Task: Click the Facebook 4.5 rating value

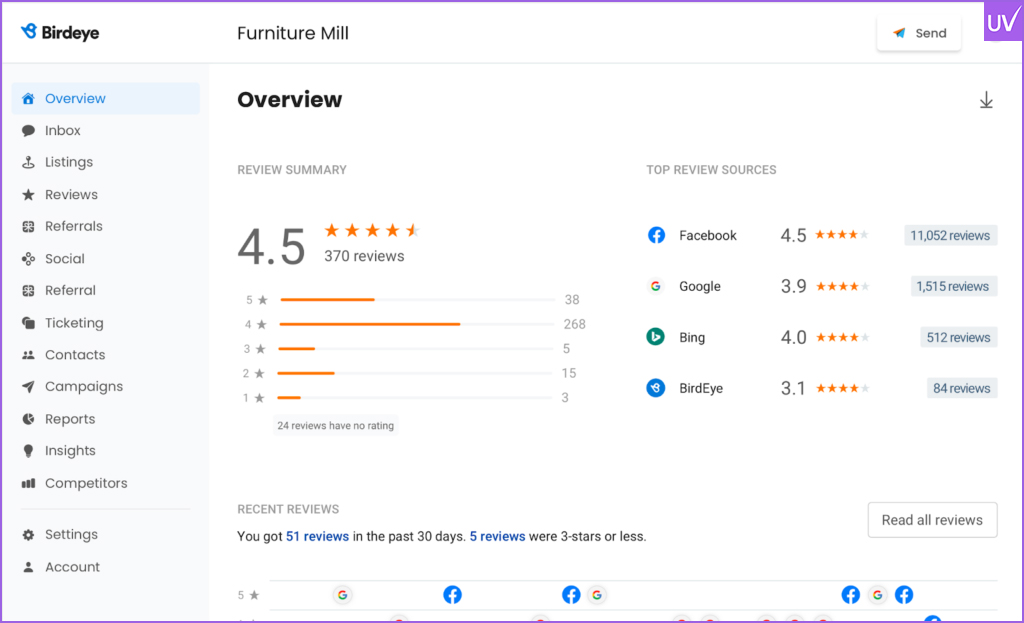Action: pos(793,235)
